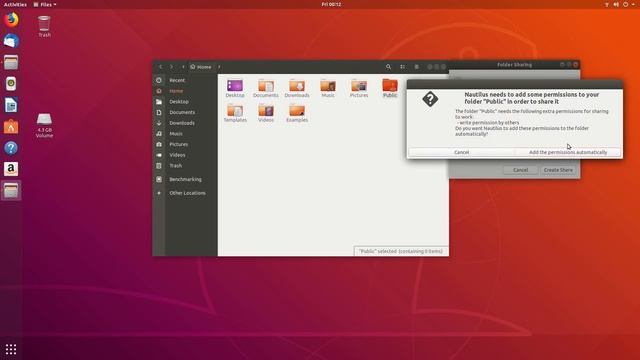Click the Folder Sharing window title
This screenshot has width=640, height=360.
coord(514,65)
